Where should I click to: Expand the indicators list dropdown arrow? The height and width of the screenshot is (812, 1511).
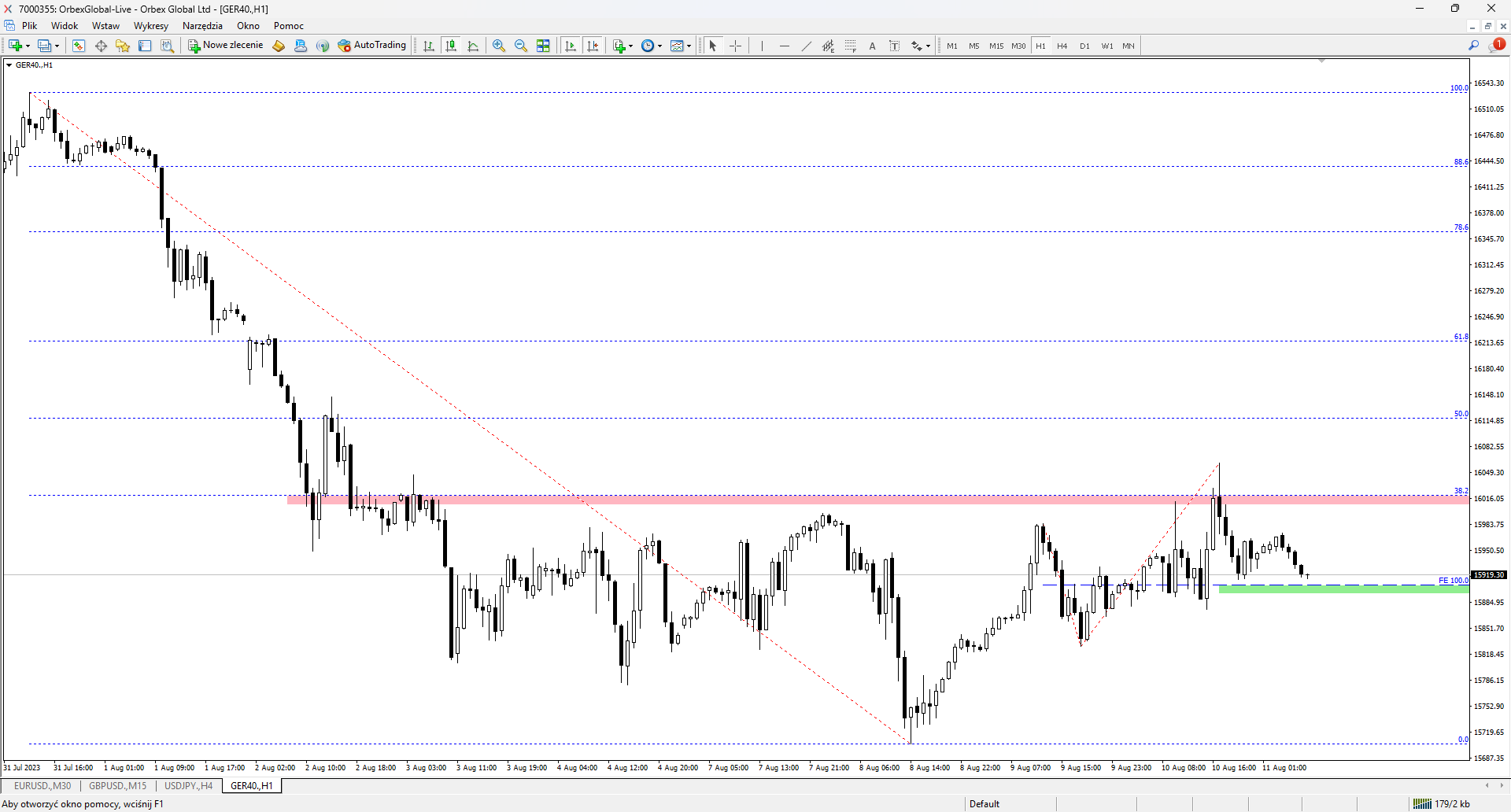point(630,46)
